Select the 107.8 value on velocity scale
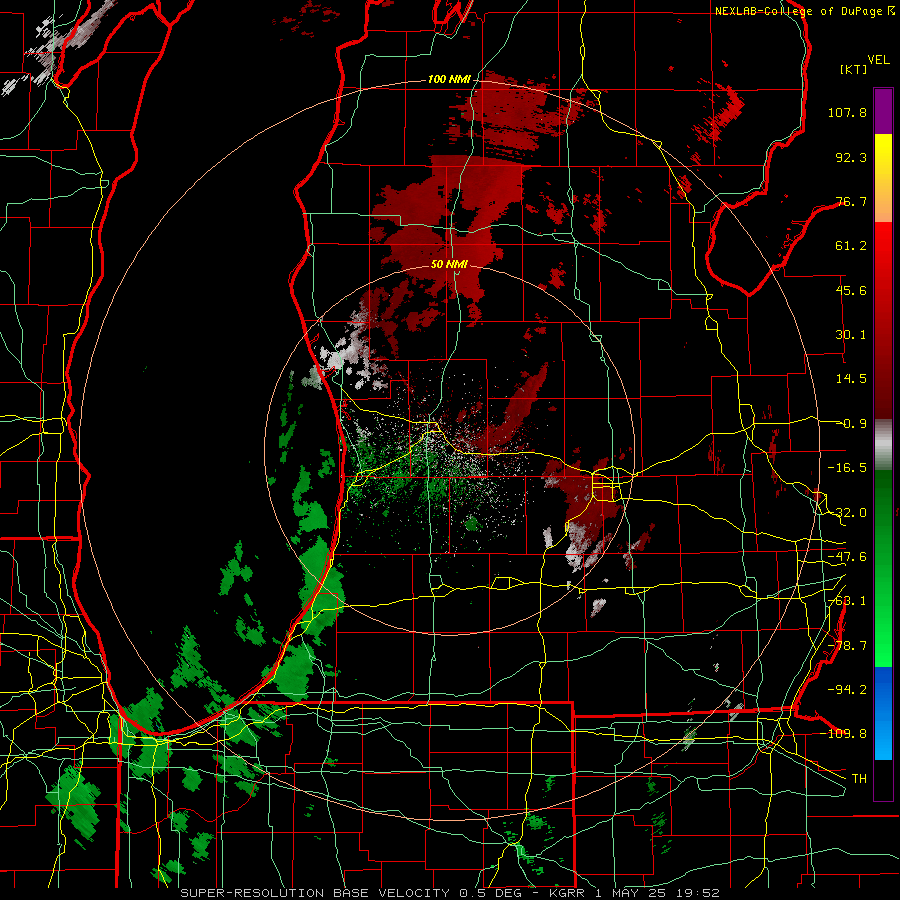This screenshot has width=900, height=900. (847, 112)
